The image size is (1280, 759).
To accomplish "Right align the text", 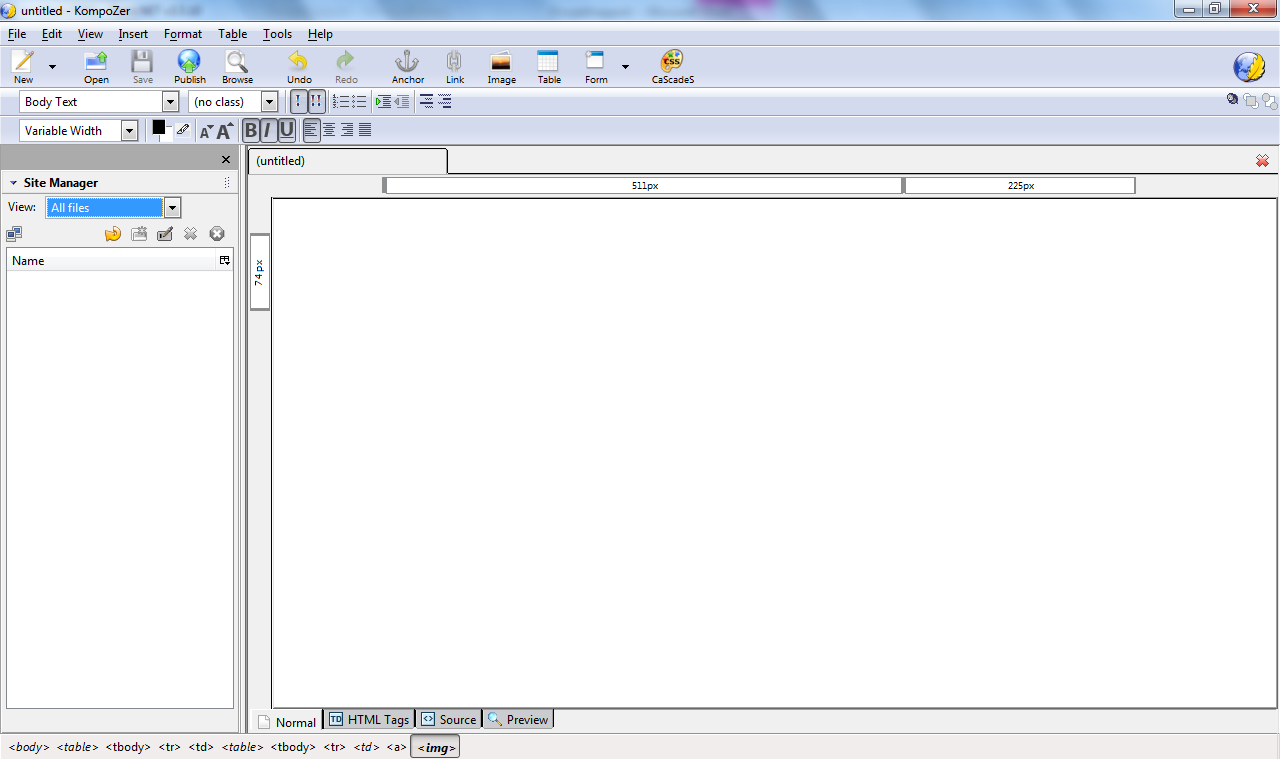I will (347, 130).
